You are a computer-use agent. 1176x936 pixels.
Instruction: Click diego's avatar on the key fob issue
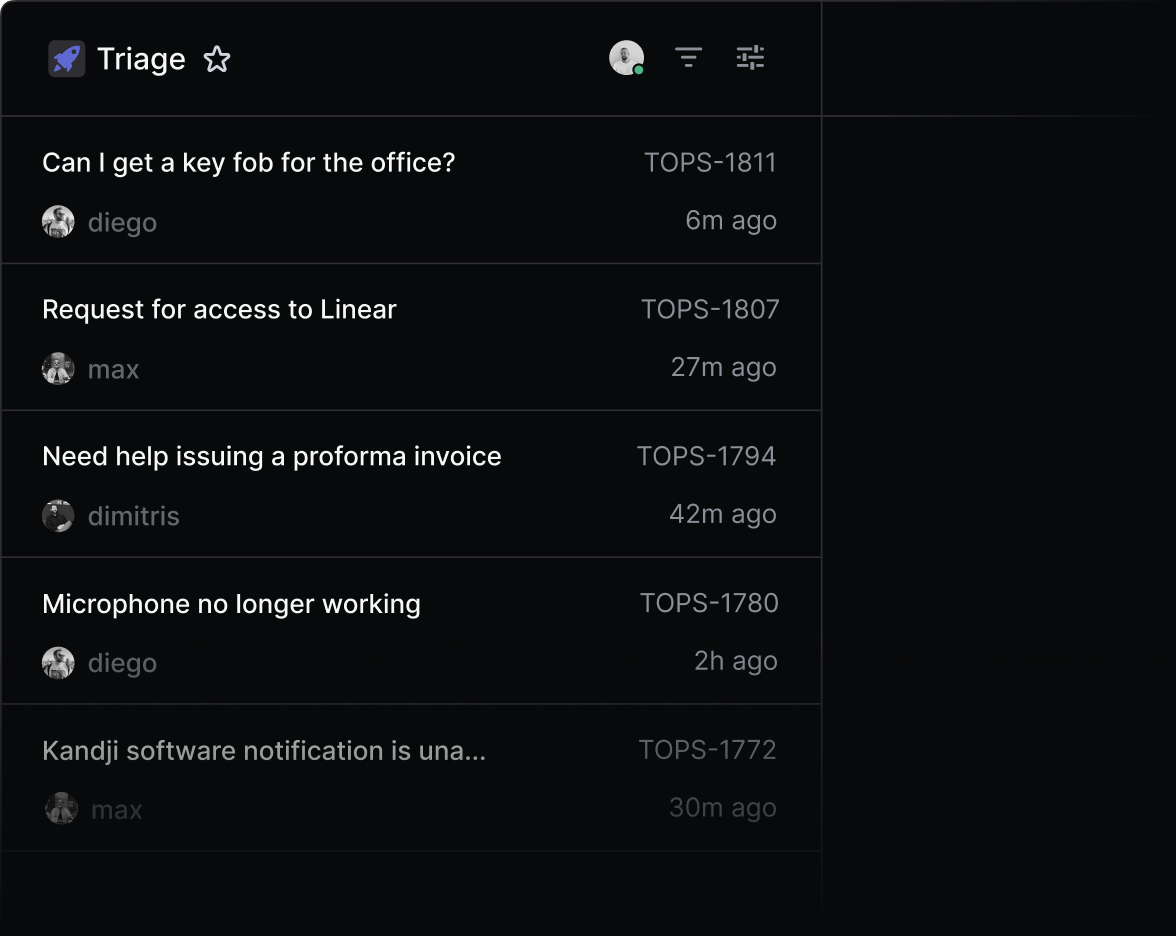pos(58,221)
